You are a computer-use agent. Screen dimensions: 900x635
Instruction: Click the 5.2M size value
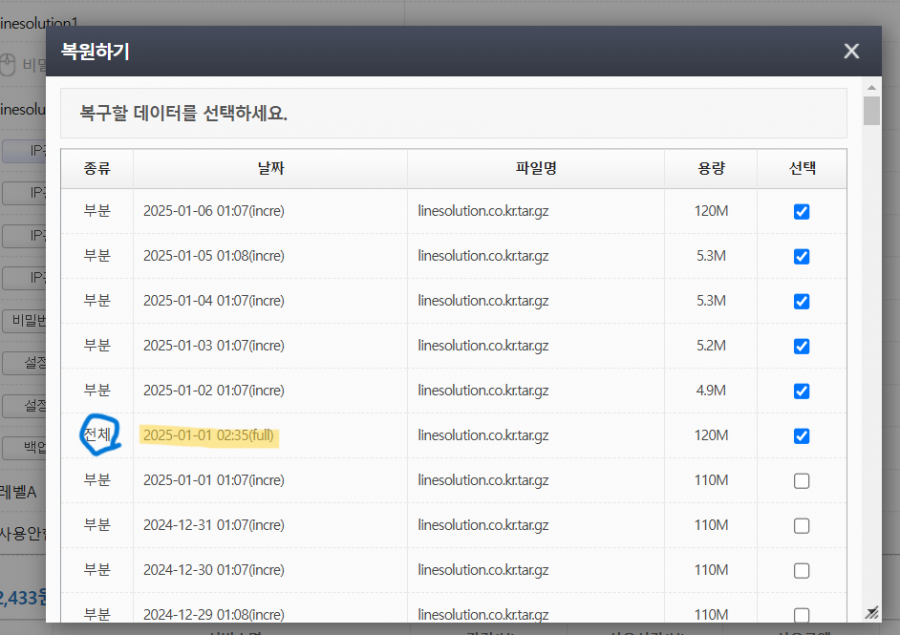click(711, 345)
